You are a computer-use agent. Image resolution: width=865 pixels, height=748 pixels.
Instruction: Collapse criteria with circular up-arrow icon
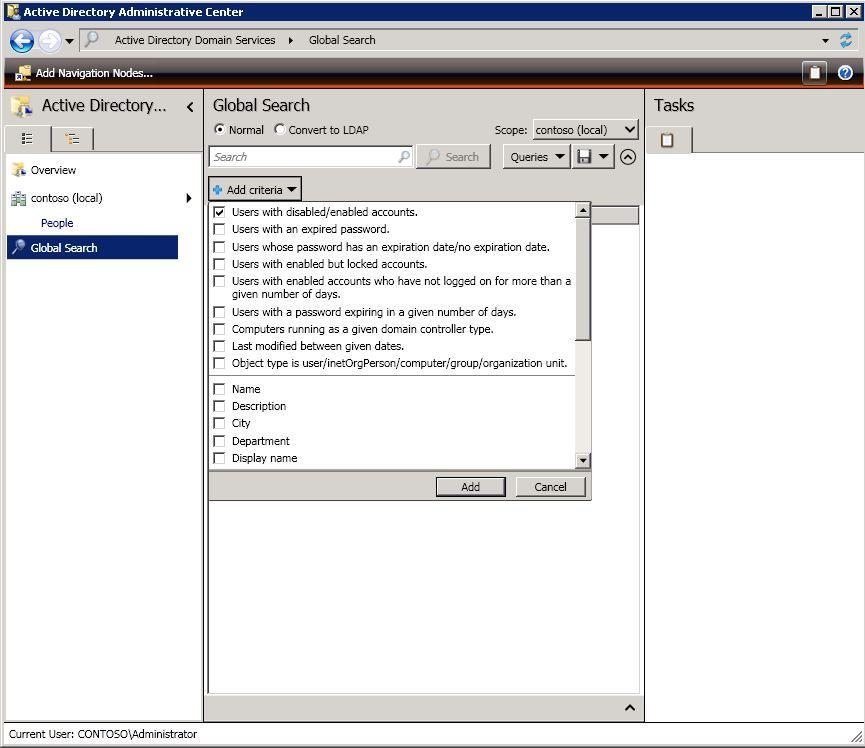pos(628,157)
